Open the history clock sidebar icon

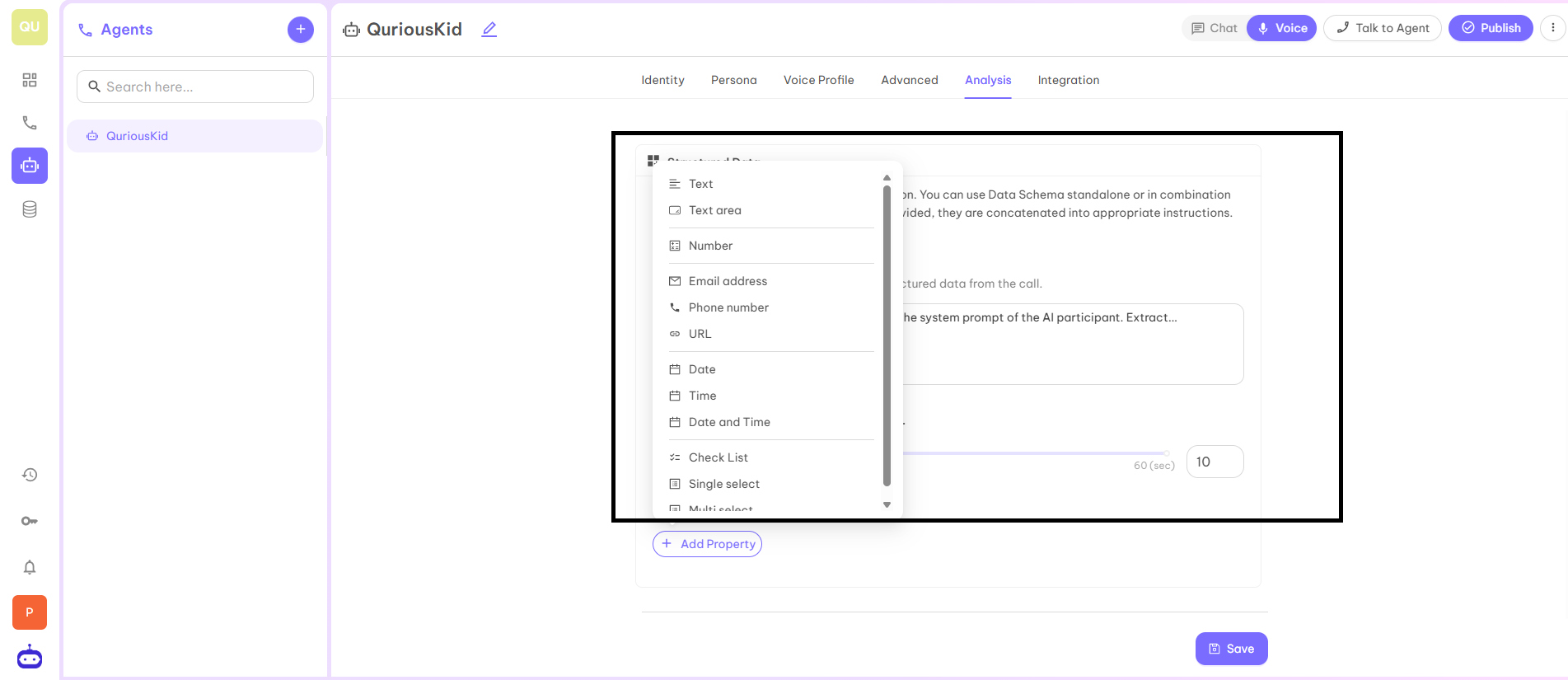coord(30,475)
